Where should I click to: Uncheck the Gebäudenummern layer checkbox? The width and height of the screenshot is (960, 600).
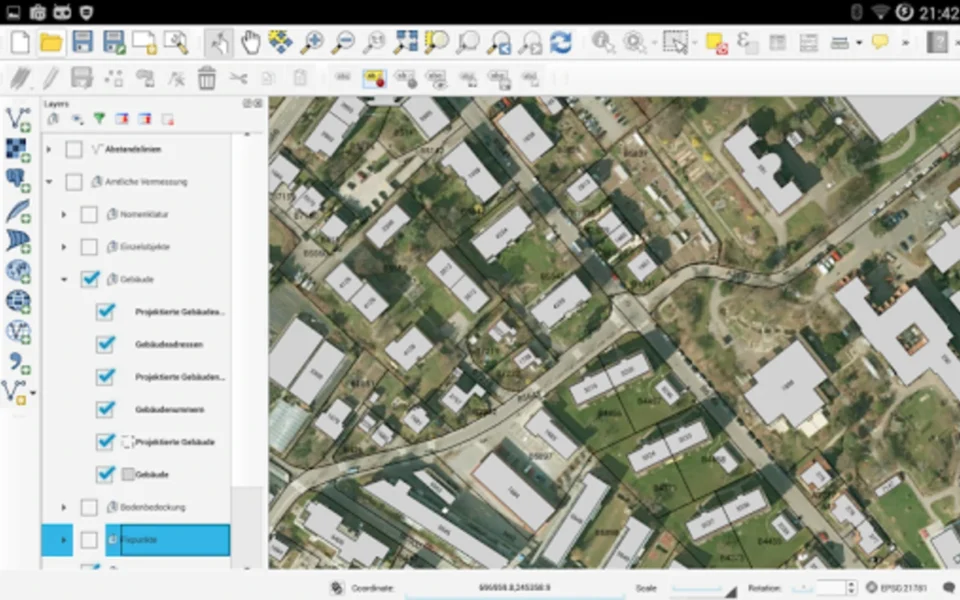tap(105, 409)
